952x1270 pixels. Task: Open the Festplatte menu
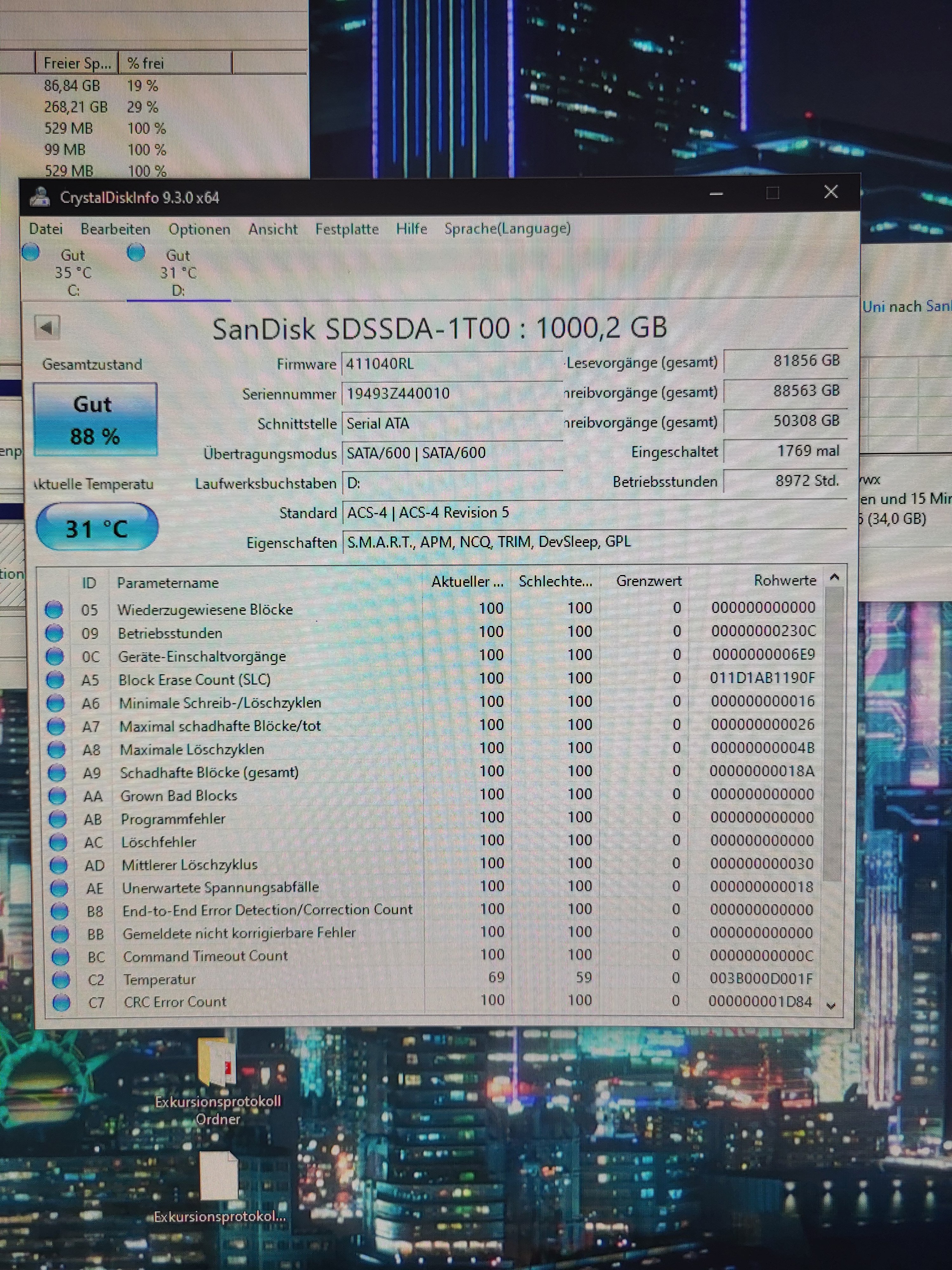(x=347, y=229)
